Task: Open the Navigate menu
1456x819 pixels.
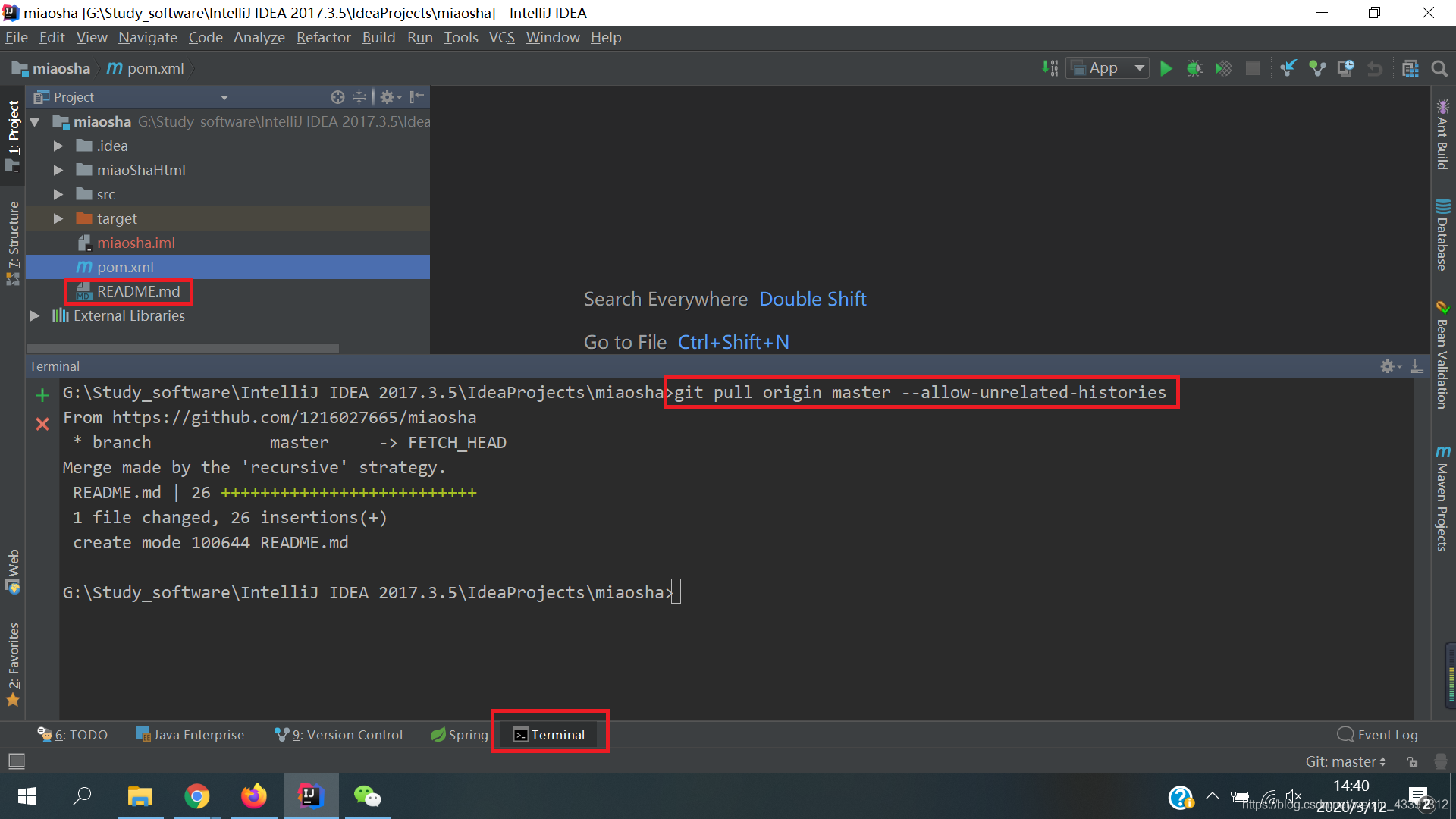Action: (147, 37)
